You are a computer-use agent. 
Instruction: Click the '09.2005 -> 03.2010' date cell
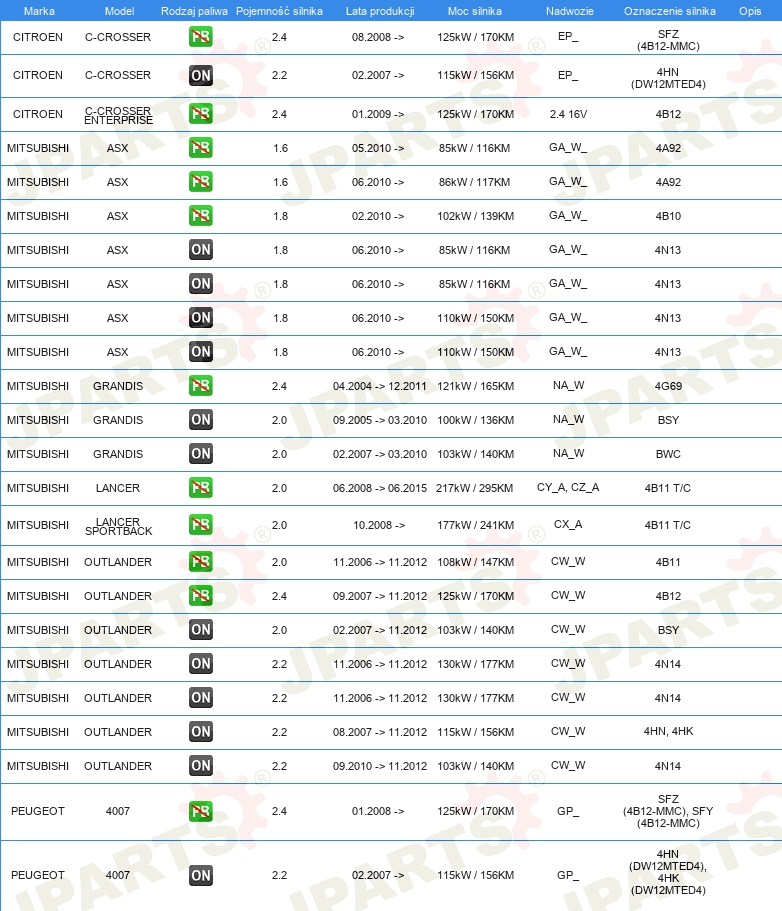379,420
